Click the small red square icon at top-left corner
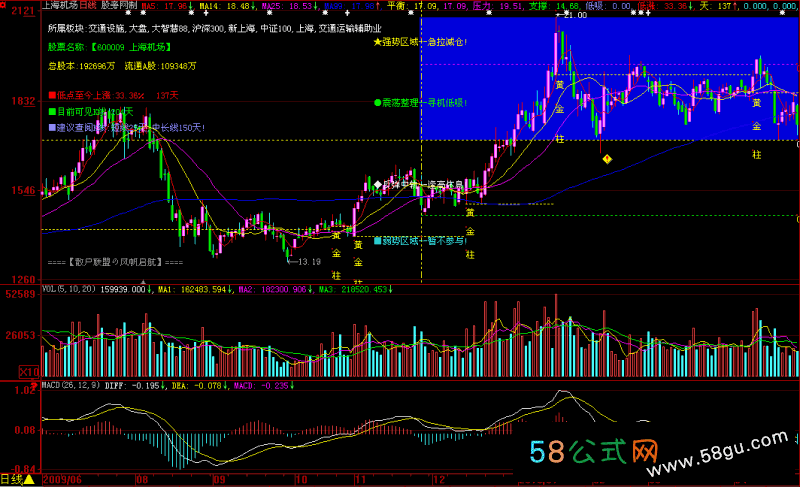Image resolution: width=800 pixels, height=487 pixels. (3, 5)
